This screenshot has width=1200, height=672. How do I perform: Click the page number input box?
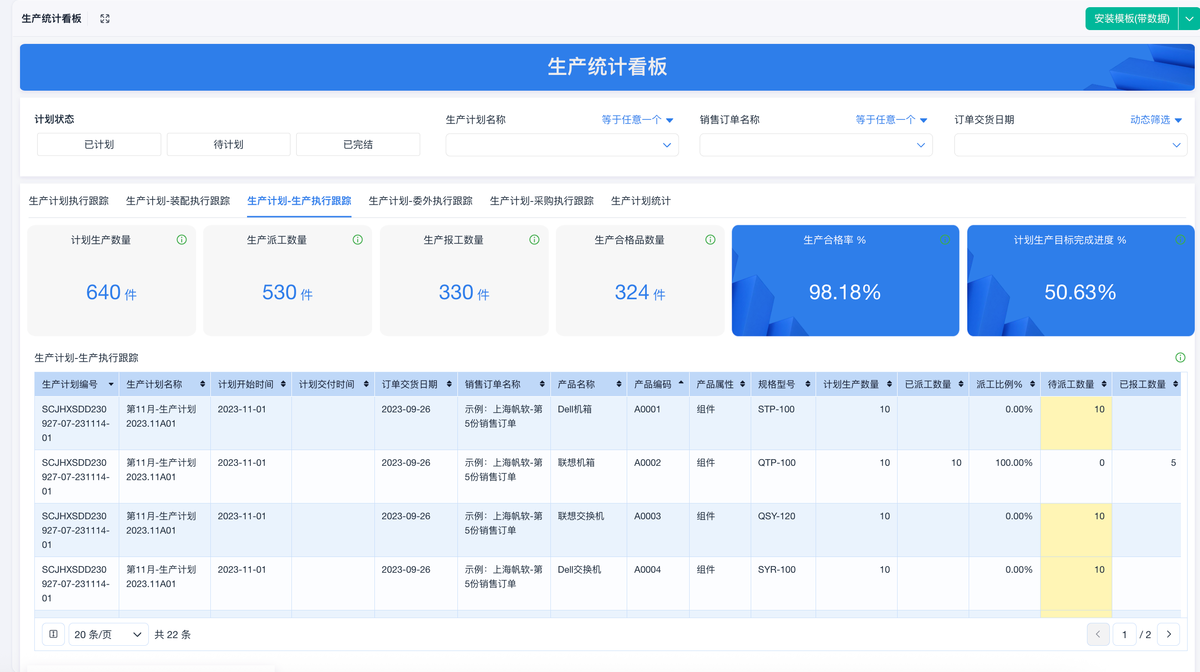1125,634
